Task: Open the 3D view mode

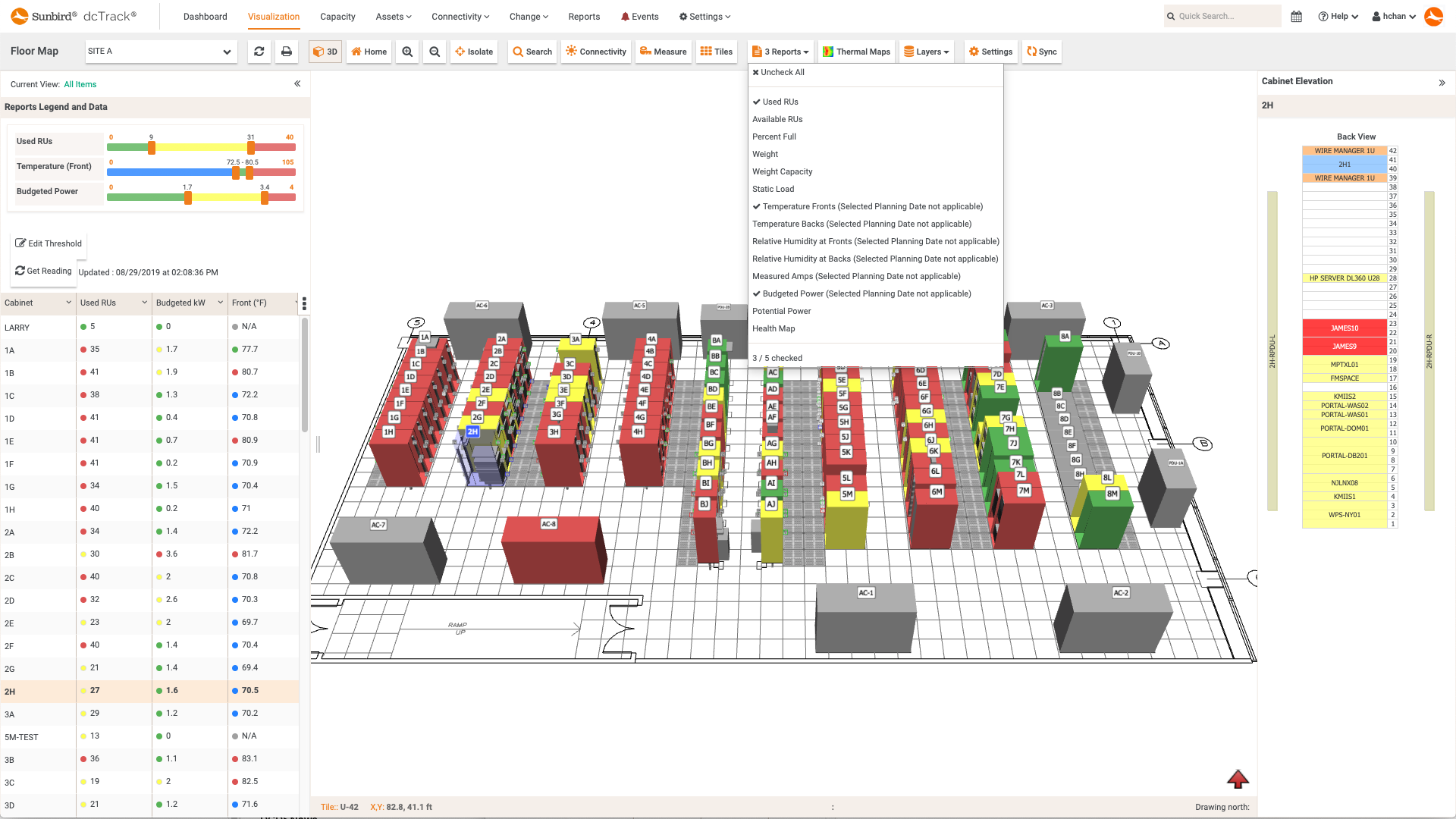Action: [325, 52]
